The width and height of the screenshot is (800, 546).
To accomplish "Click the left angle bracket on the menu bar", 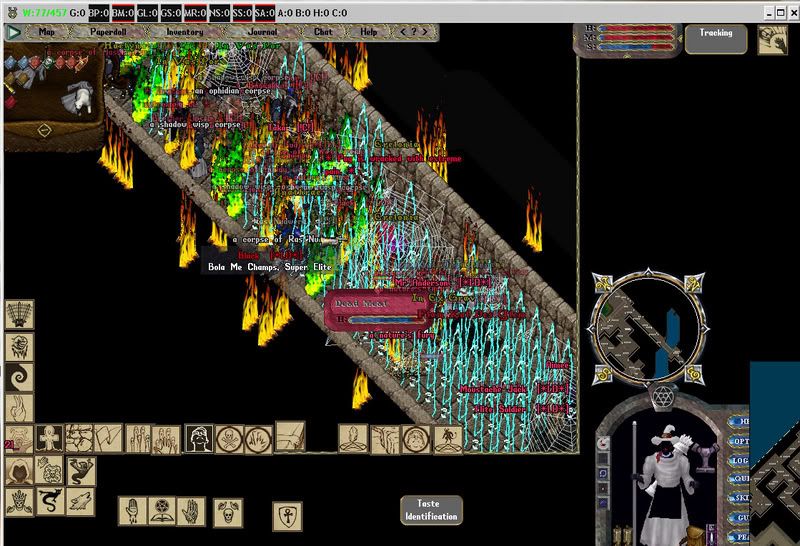I will pyautogui.click(x=403, y=32).
